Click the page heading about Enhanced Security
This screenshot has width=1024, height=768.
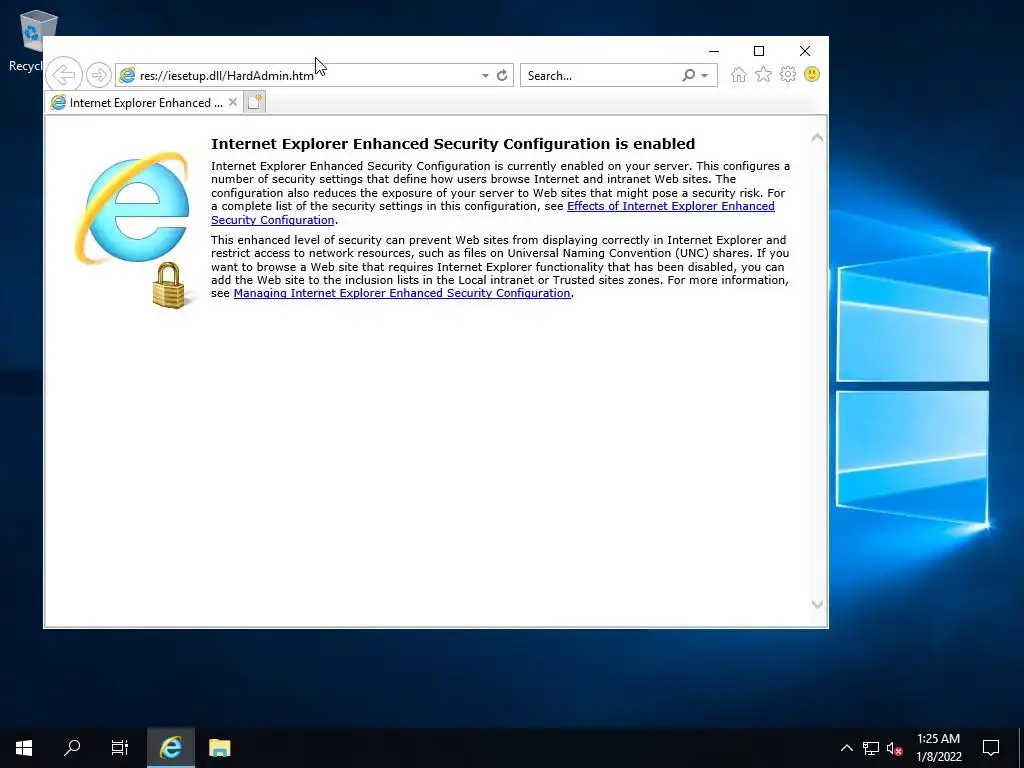(x=453, y=144)
